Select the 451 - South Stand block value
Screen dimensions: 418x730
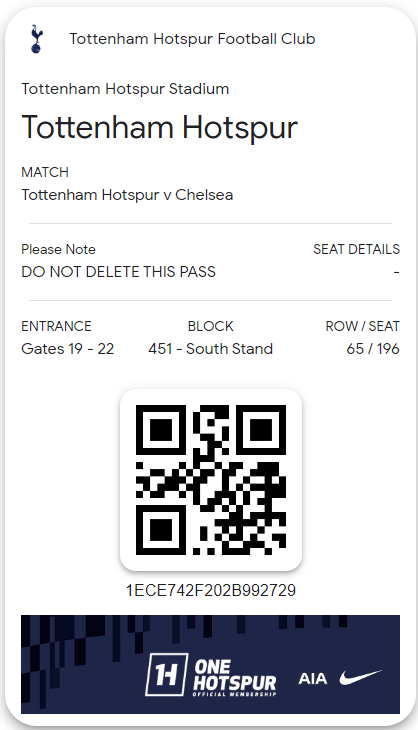click(x=210, y=349)
